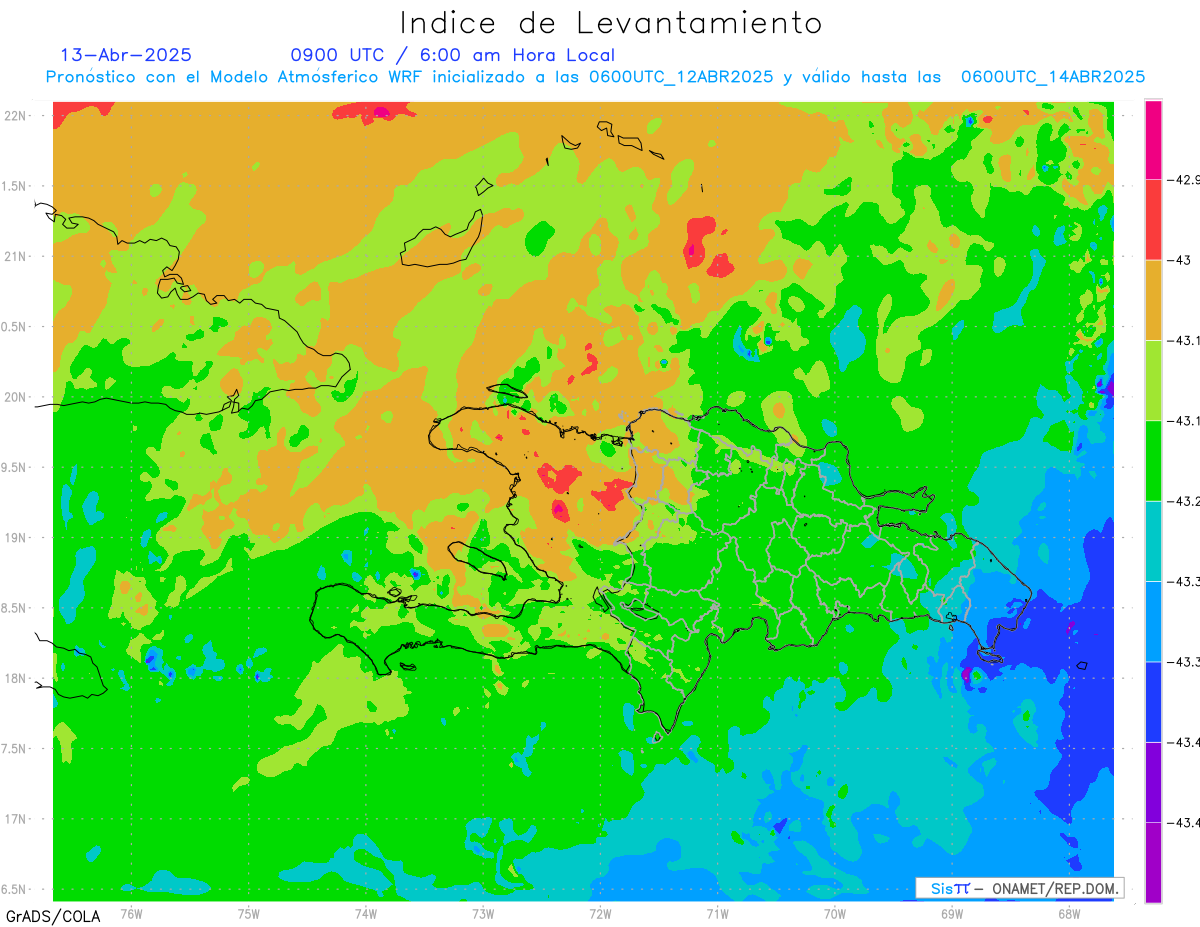The width and height of the screenshot is (1200, 927).
Task: Click the 22N latitude label
Action: pos(15,115)
